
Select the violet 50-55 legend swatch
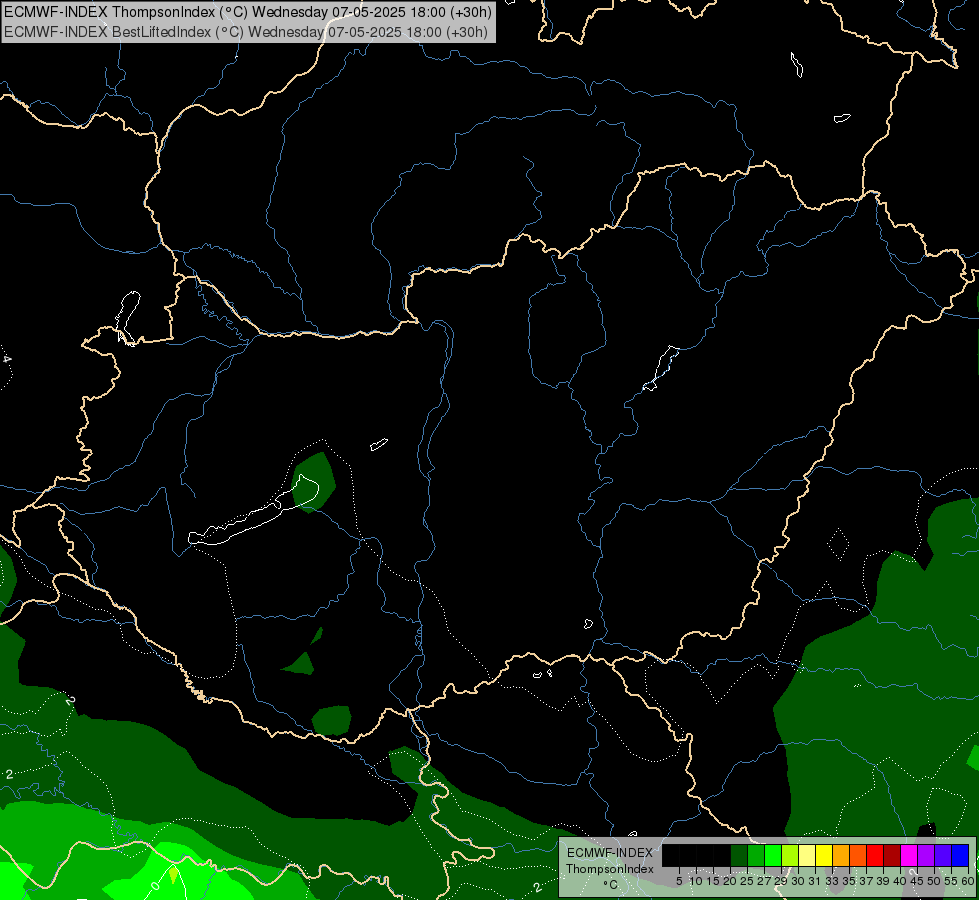click(943, 855)
